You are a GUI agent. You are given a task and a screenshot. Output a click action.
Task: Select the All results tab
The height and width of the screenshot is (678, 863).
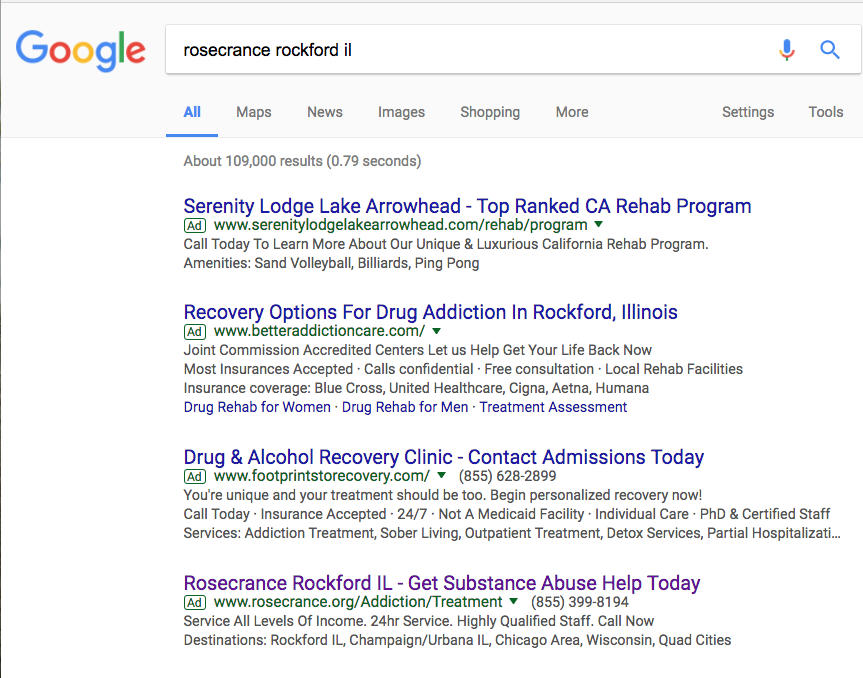click(x=192, y=112)
